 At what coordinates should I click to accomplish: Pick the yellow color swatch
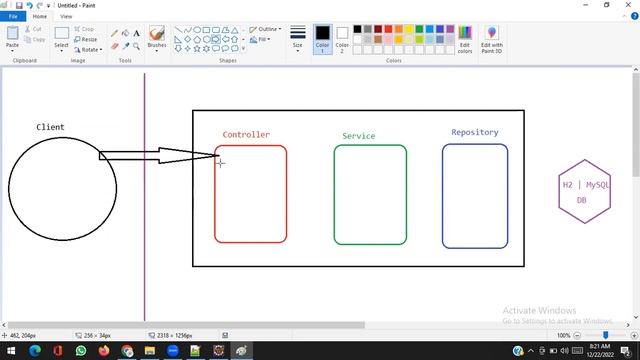pyautogui.click(x=409, y=29)
